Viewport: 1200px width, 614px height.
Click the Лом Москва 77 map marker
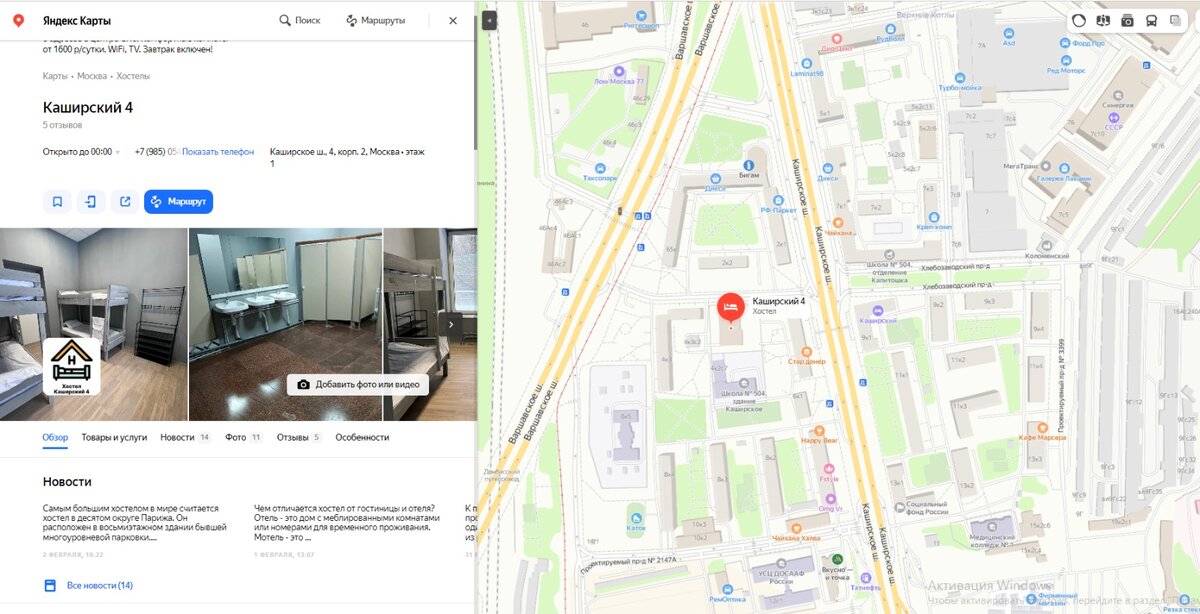pos(618,72)
